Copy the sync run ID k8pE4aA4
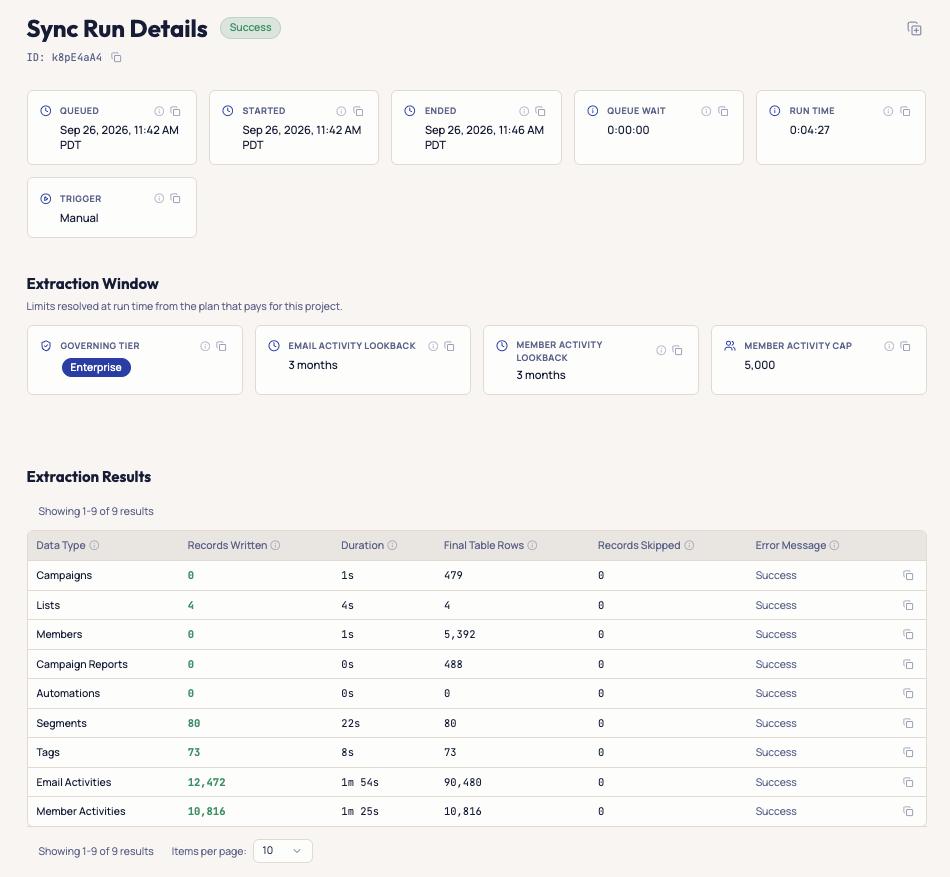This screenshot has width=950, height=877. coord(116,58)
